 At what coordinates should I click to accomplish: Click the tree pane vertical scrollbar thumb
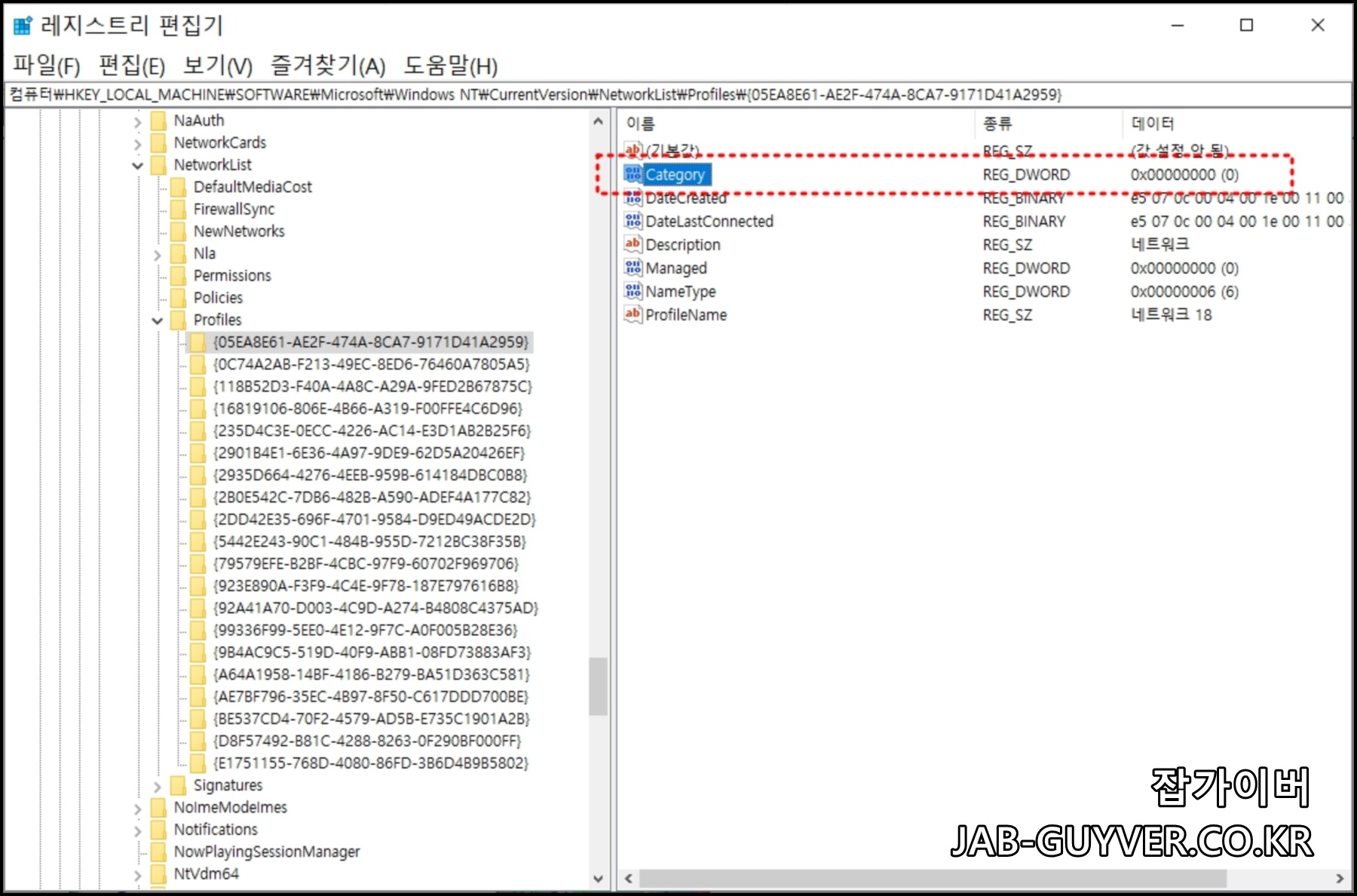[599, 687]
